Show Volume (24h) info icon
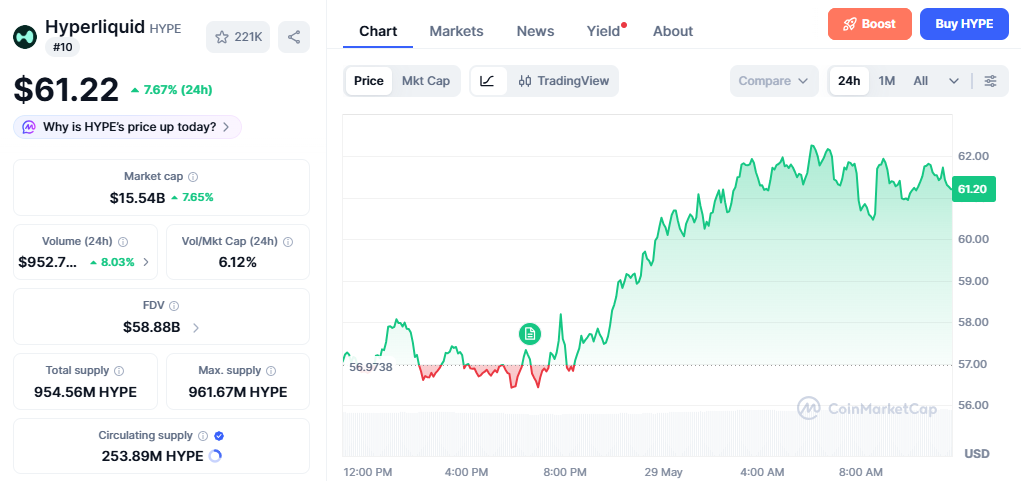Screen dimensions: 1021x481 pyautogui.click(x=123, y=241)
